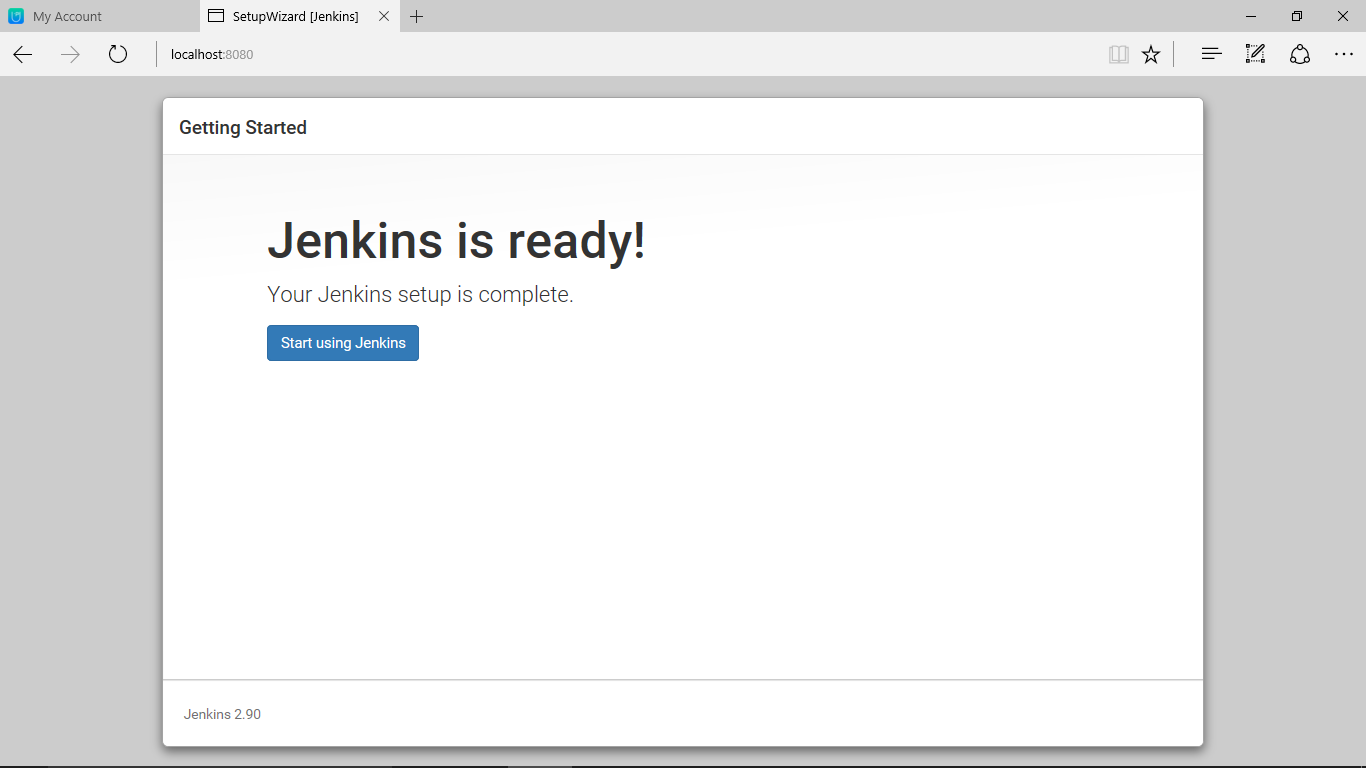Click the Jenkins 2.90 version text
The height and width of the screenshot is (768, 1366).
(x=222, y=714)
